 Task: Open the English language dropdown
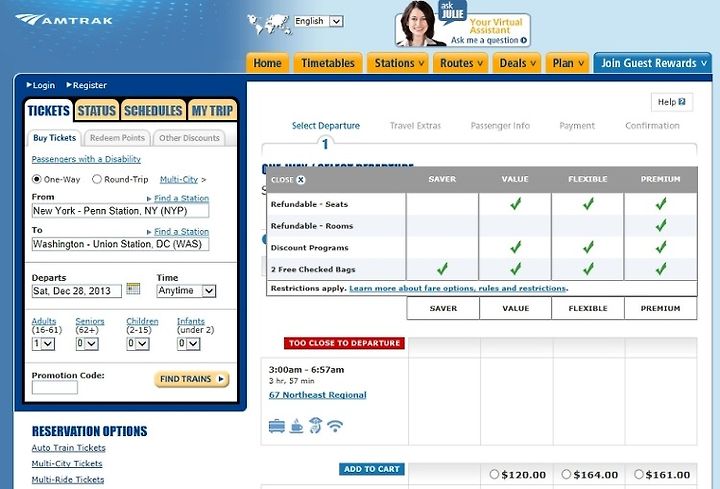318,21
